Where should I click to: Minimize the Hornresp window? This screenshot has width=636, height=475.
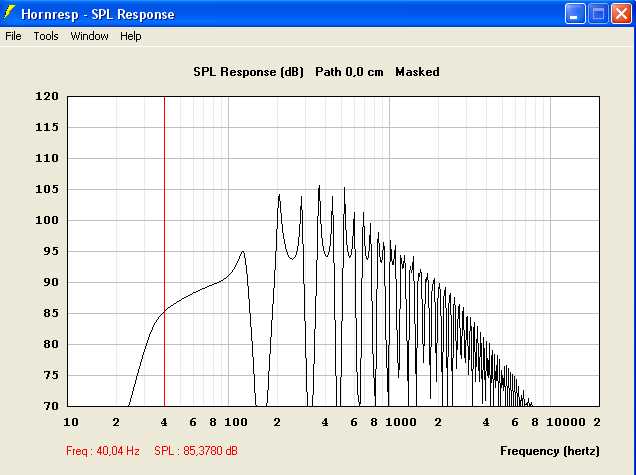(x=575, y=14)
